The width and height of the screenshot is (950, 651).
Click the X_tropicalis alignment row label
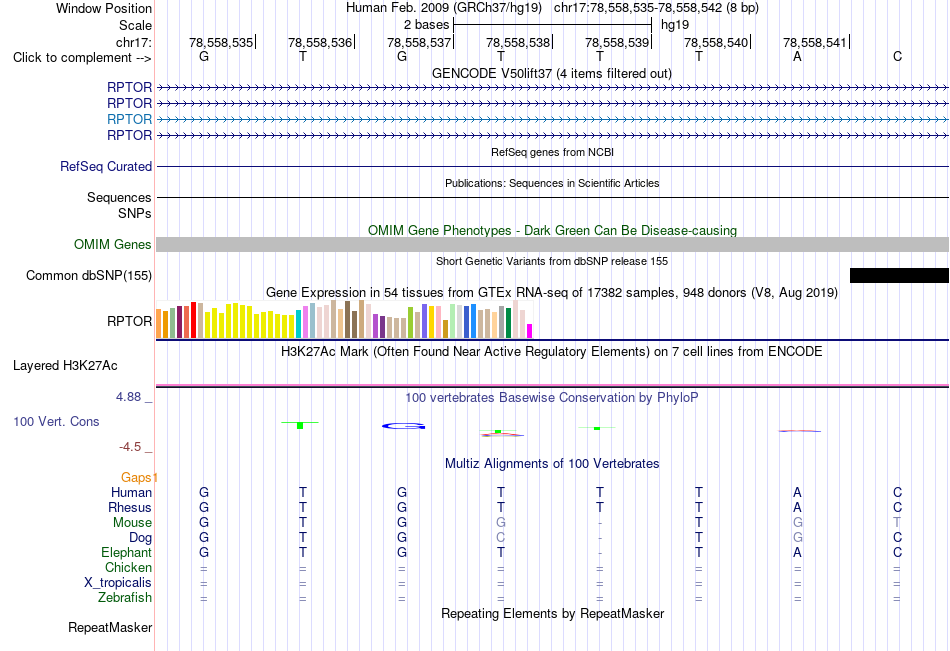[118, 583]
